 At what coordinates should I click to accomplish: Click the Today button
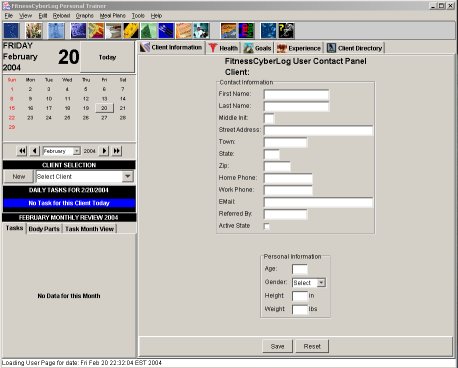[x=107, y=57]
